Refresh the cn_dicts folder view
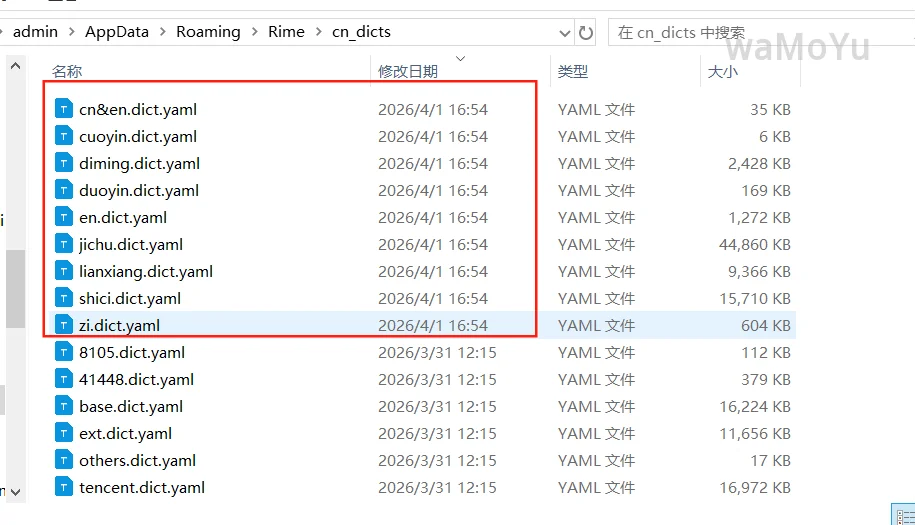This screenshot has height=526, width=916. 586,32
